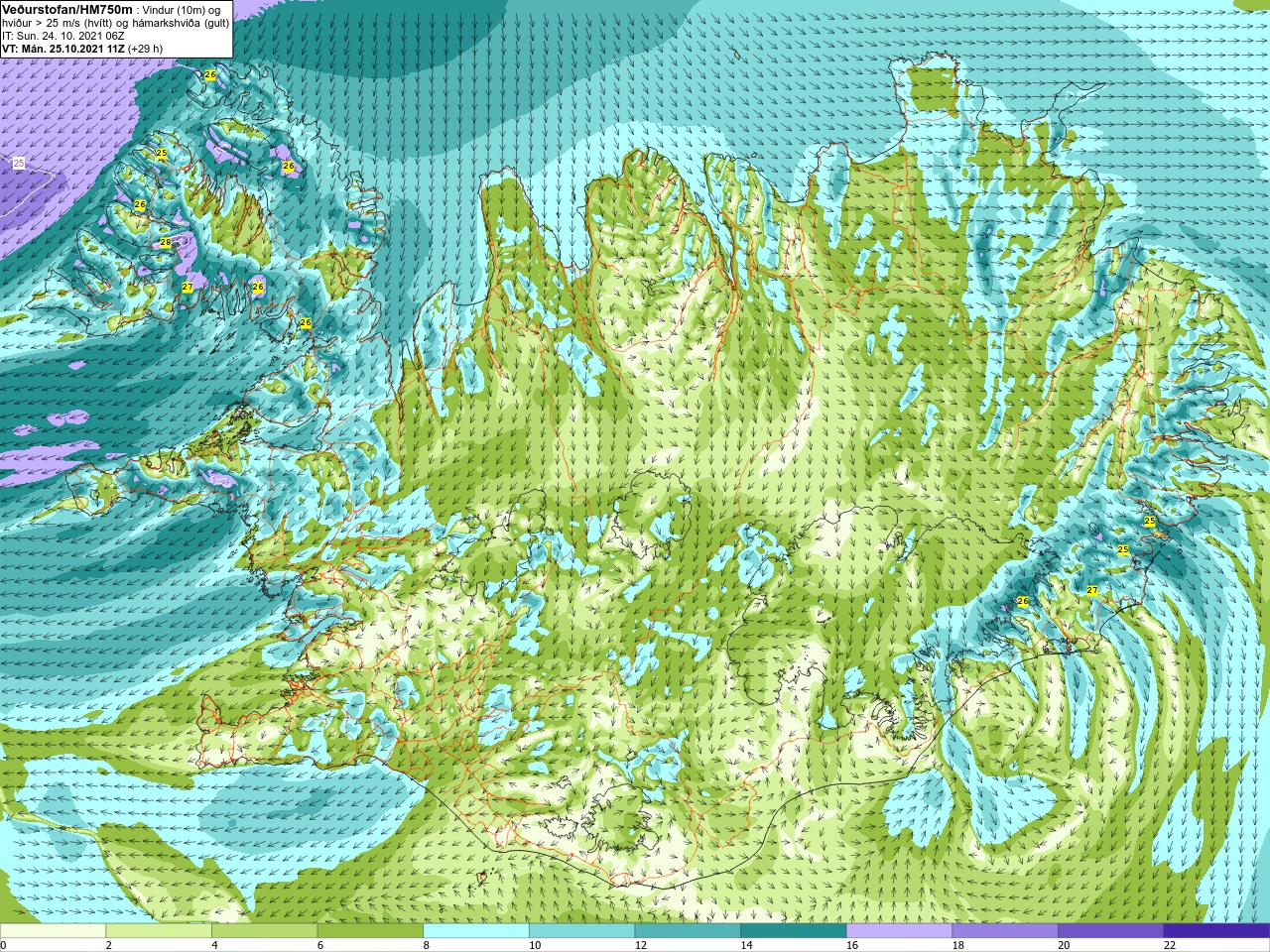This screenshot has width=1270, height=952.
Task: Click the 0–2 m/s pale cream legend swatch
Action: pyautogui.click(x=53, y=931)
